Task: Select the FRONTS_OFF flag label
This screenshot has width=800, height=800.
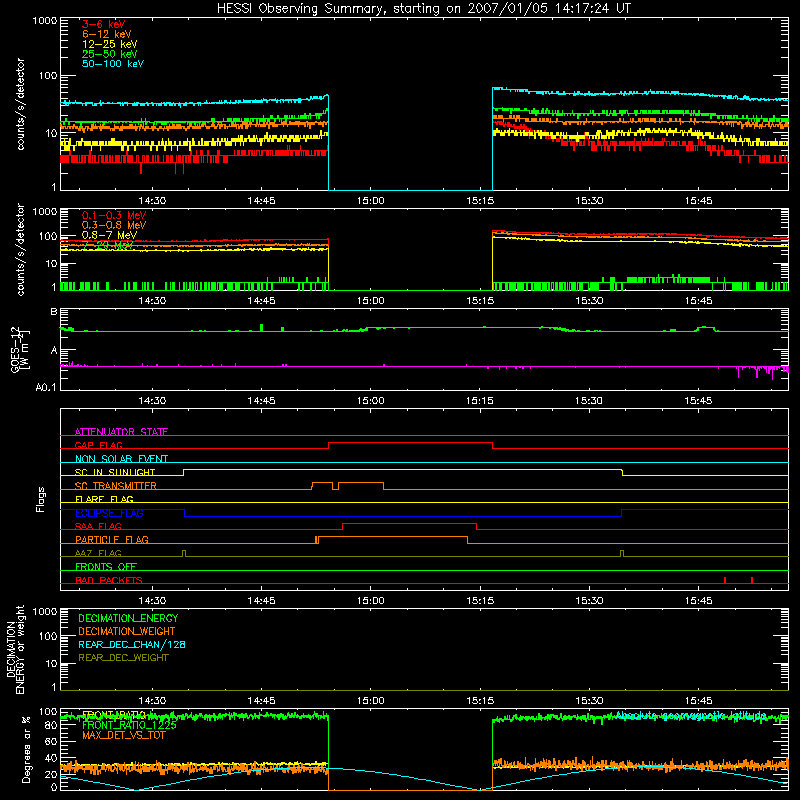Action: [x=106, y=566]
